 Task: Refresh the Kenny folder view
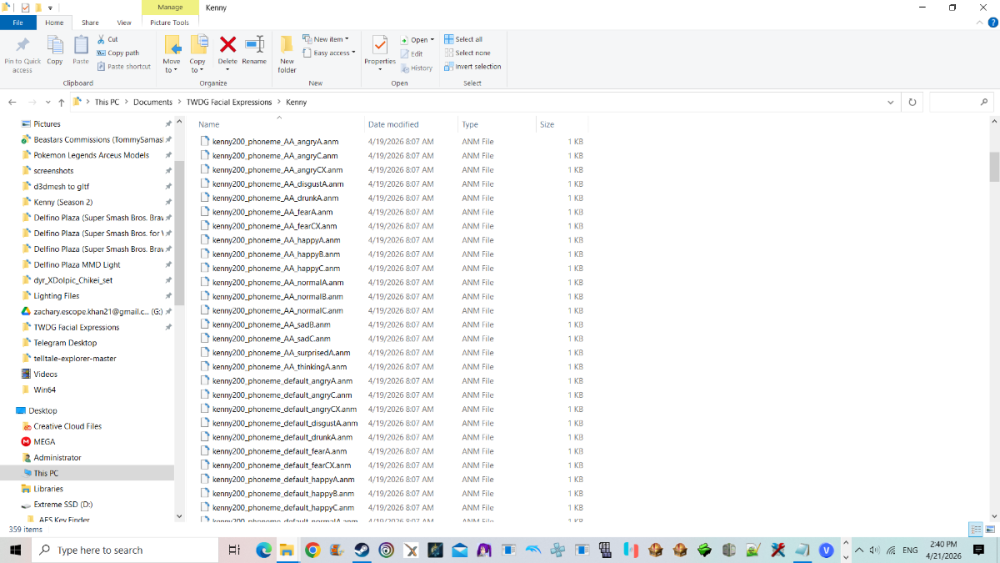(912, 102)
